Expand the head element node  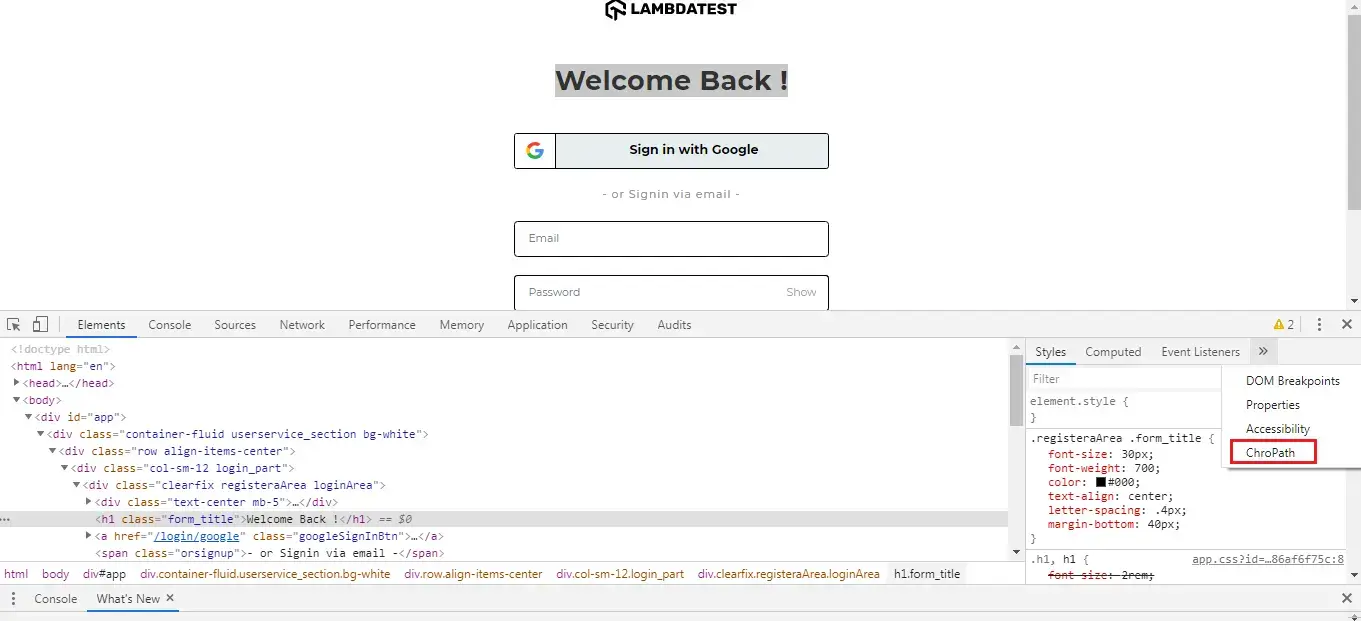tap(17, 383)
